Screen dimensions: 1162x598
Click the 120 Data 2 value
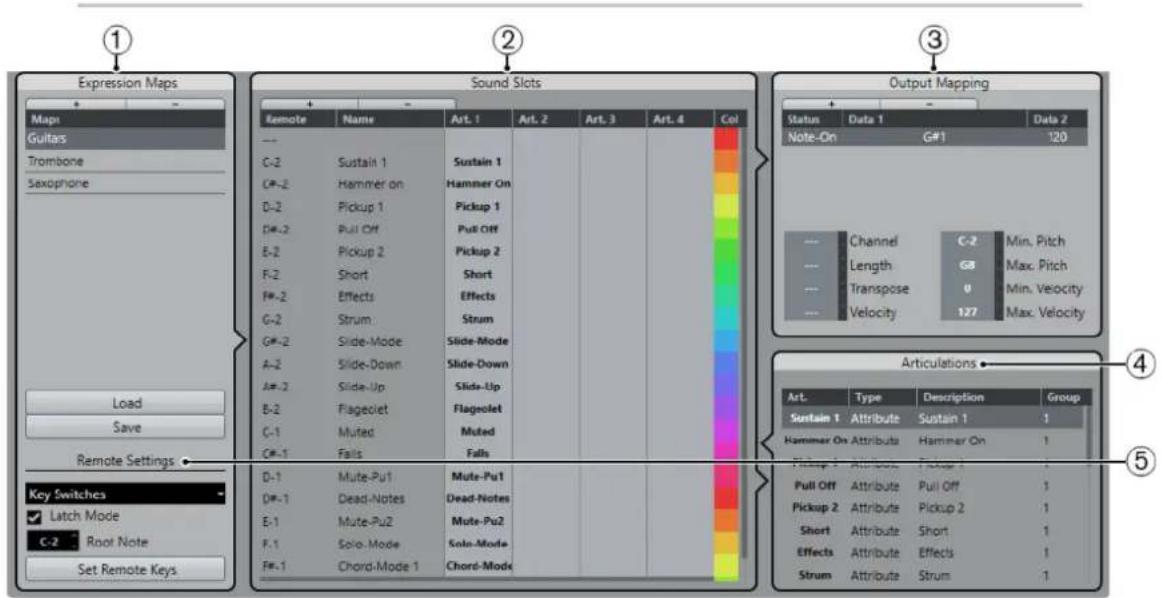(x=1058, y=137)
